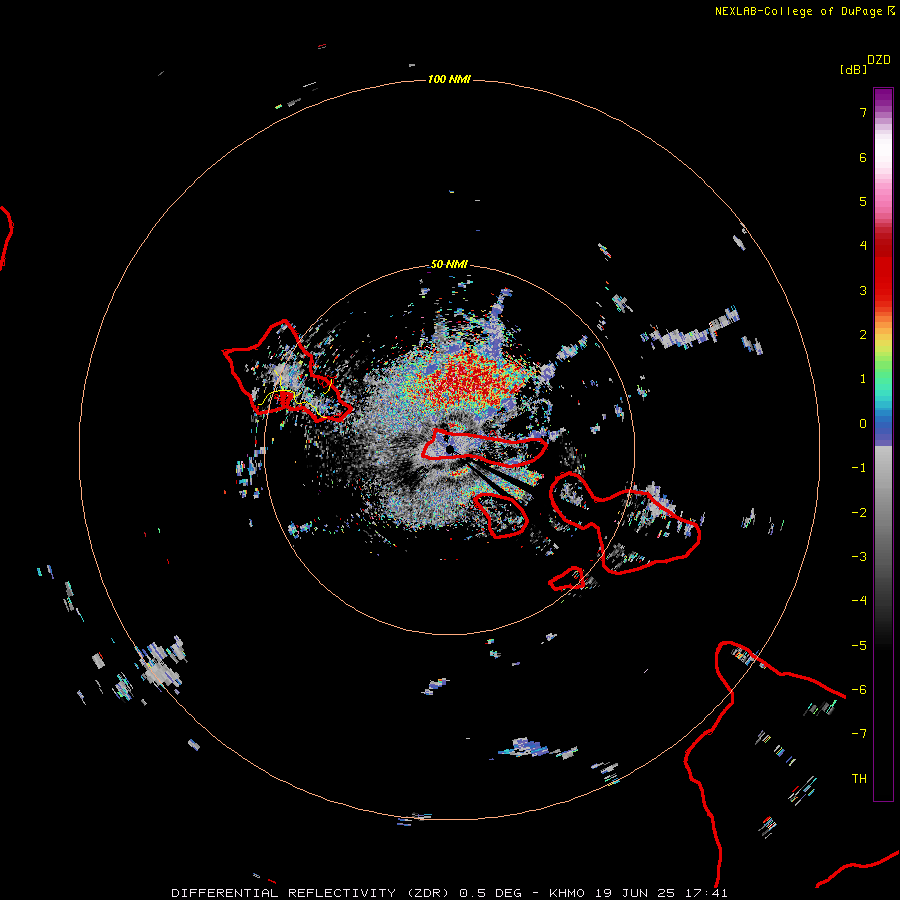Click the 7 dB tick label on the legend
The width and height of the screenshot is (900, 900).
point(863,112)
